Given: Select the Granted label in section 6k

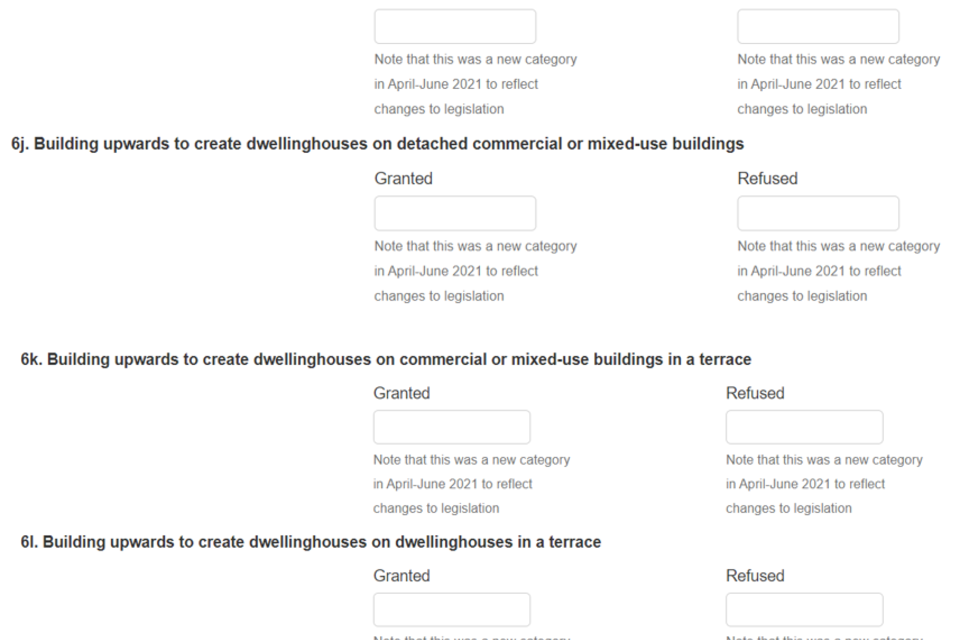Looking at the screenshot, I should (x=401, y=393).
